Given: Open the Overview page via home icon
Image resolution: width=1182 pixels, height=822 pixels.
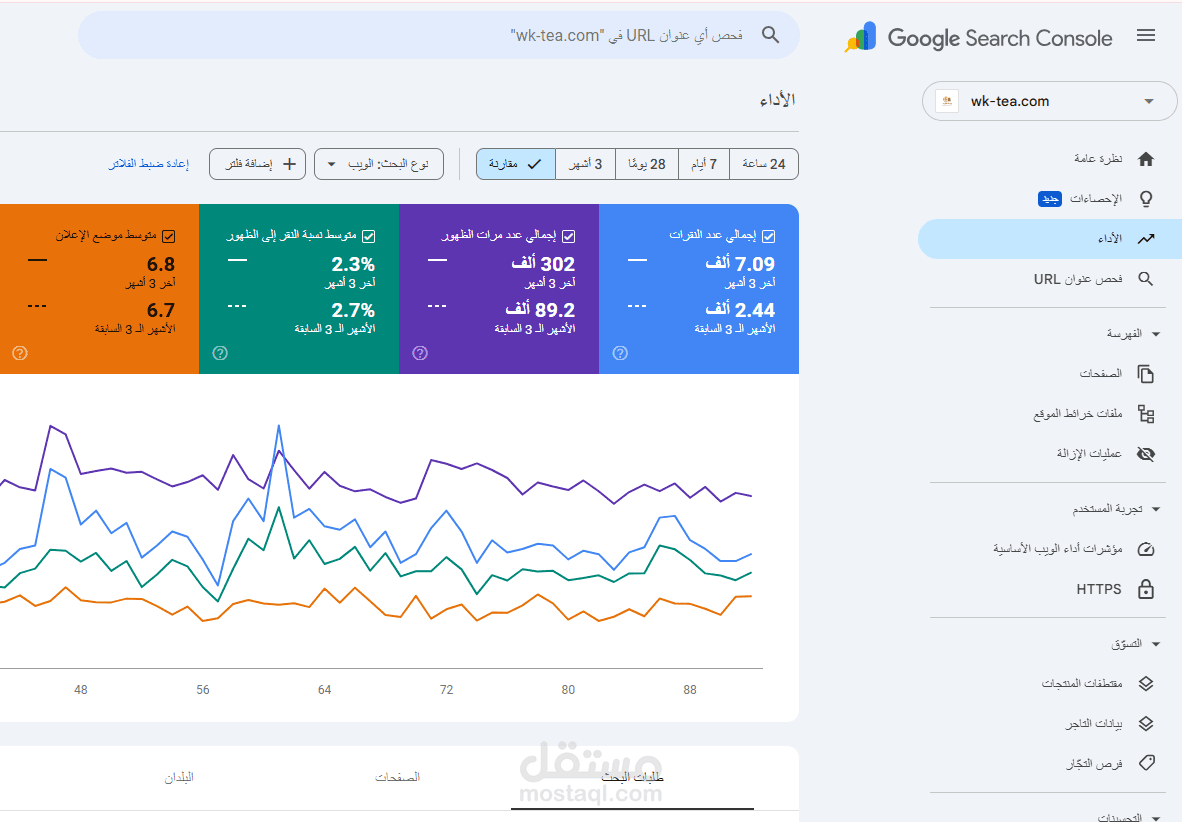Looking at the screenshot, I should (x=1146, y=158).
